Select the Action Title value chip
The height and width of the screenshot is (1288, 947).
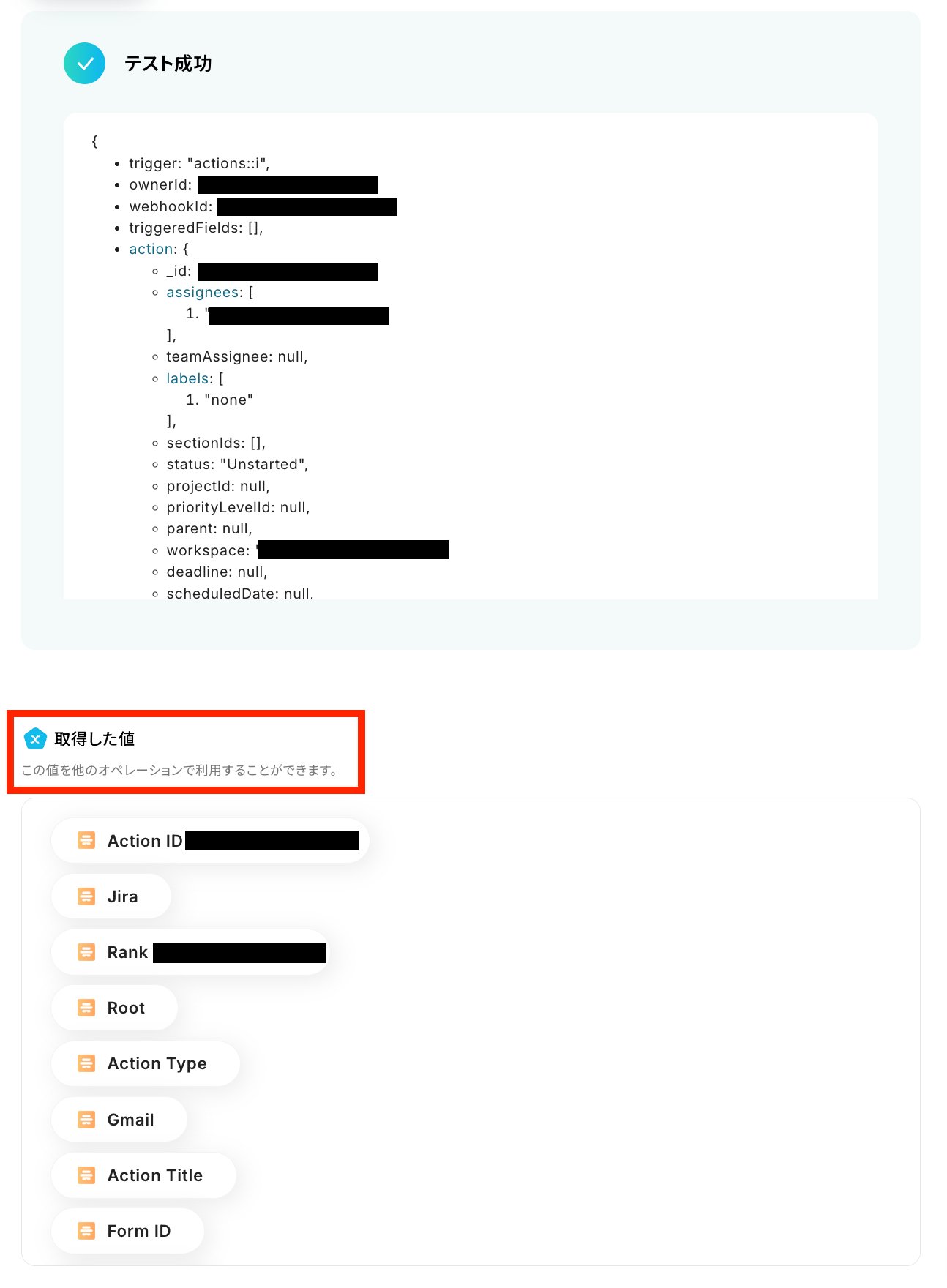tap(144, 1175)
